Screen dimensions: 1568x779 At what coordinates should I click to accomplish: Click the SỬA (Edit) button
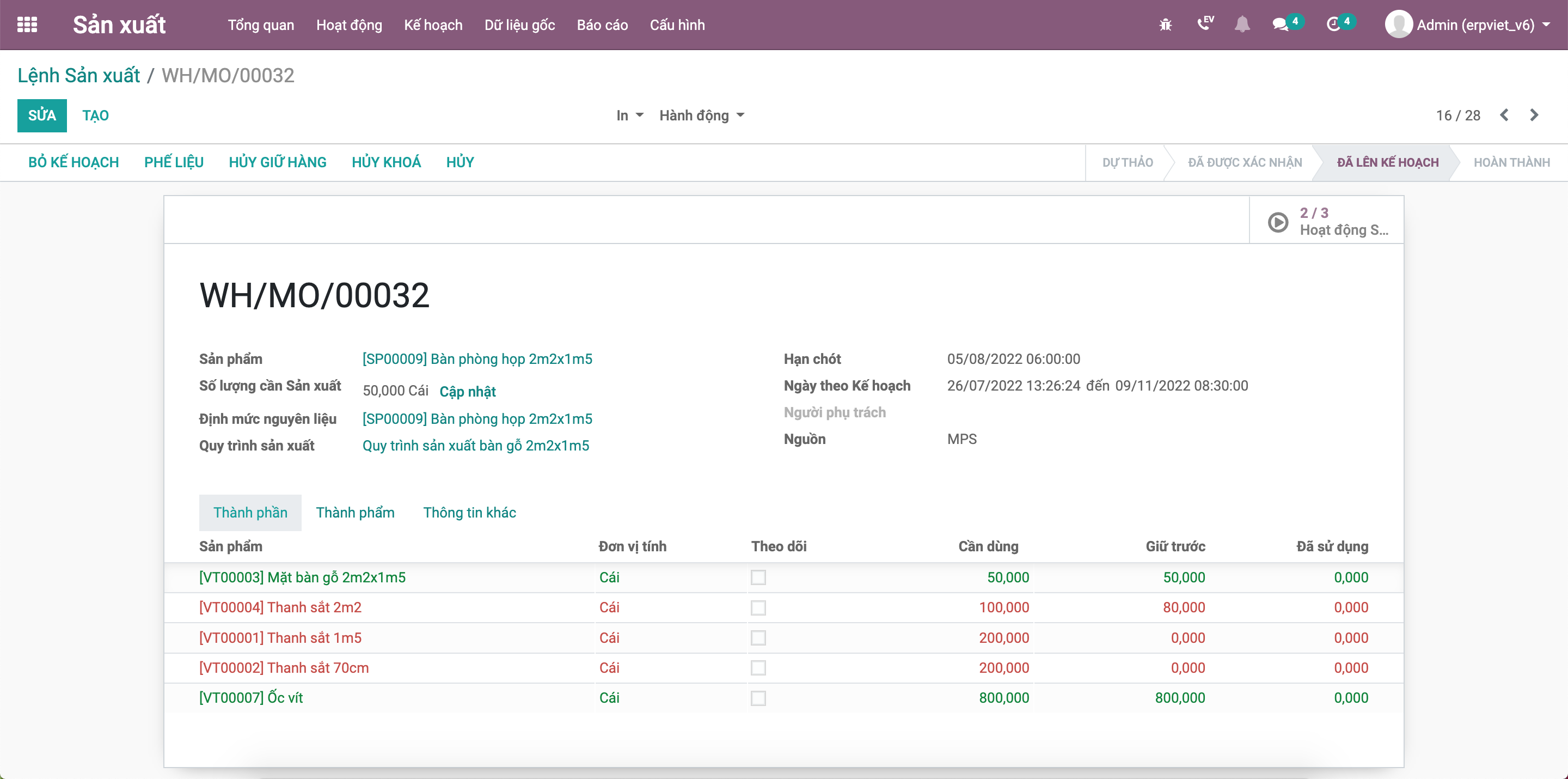pos(41,113)
